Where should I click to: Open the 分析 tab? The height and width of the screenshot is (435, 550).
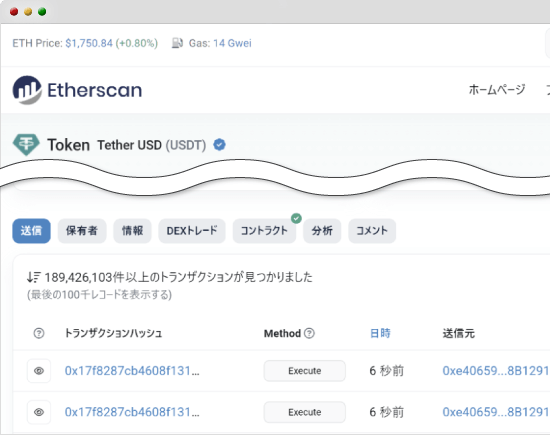322,231
